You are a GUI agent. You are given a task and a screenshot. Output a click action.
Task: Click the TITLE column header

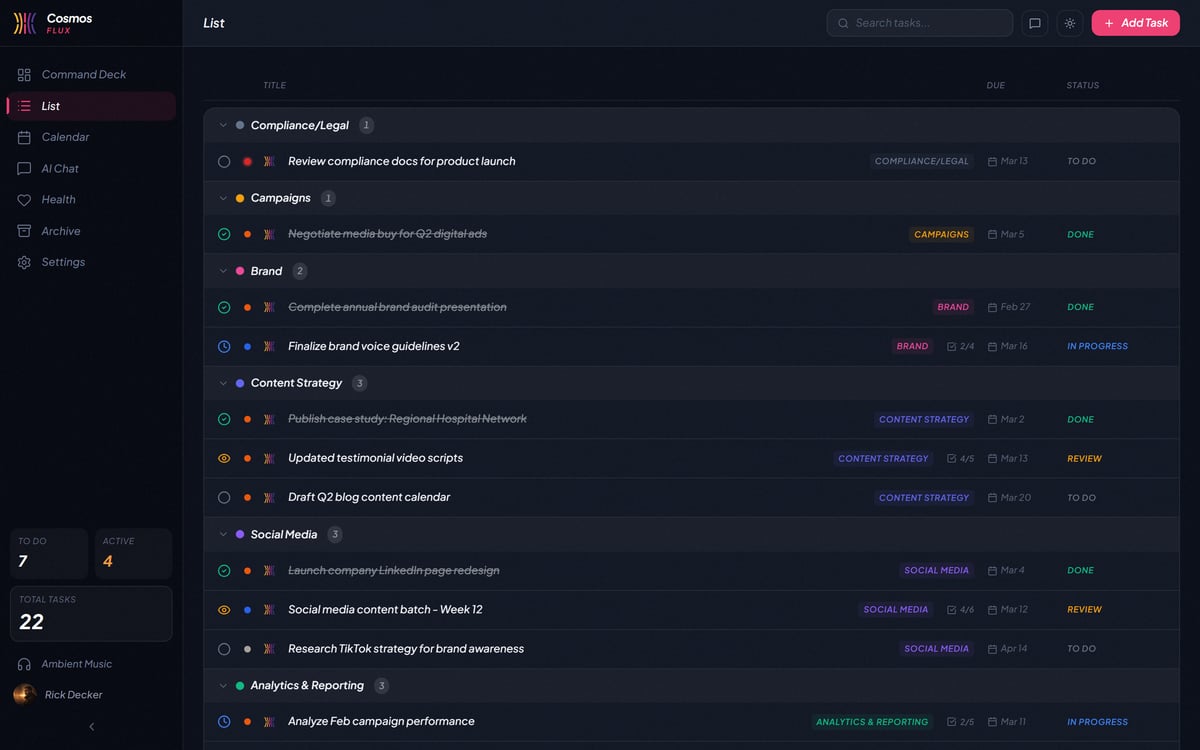pyautogui.click(x=274, y=85)
